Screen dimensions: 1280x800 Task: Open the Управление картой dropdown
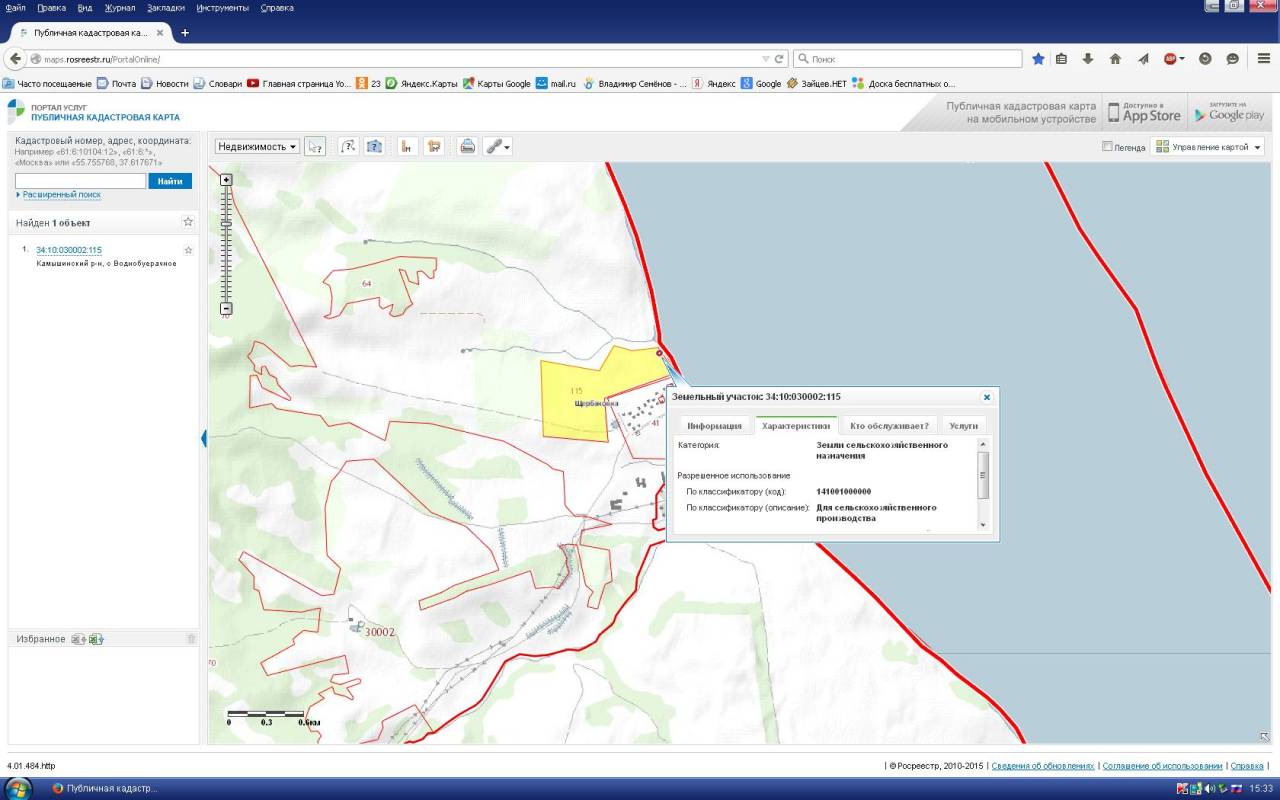(1207, 146)
